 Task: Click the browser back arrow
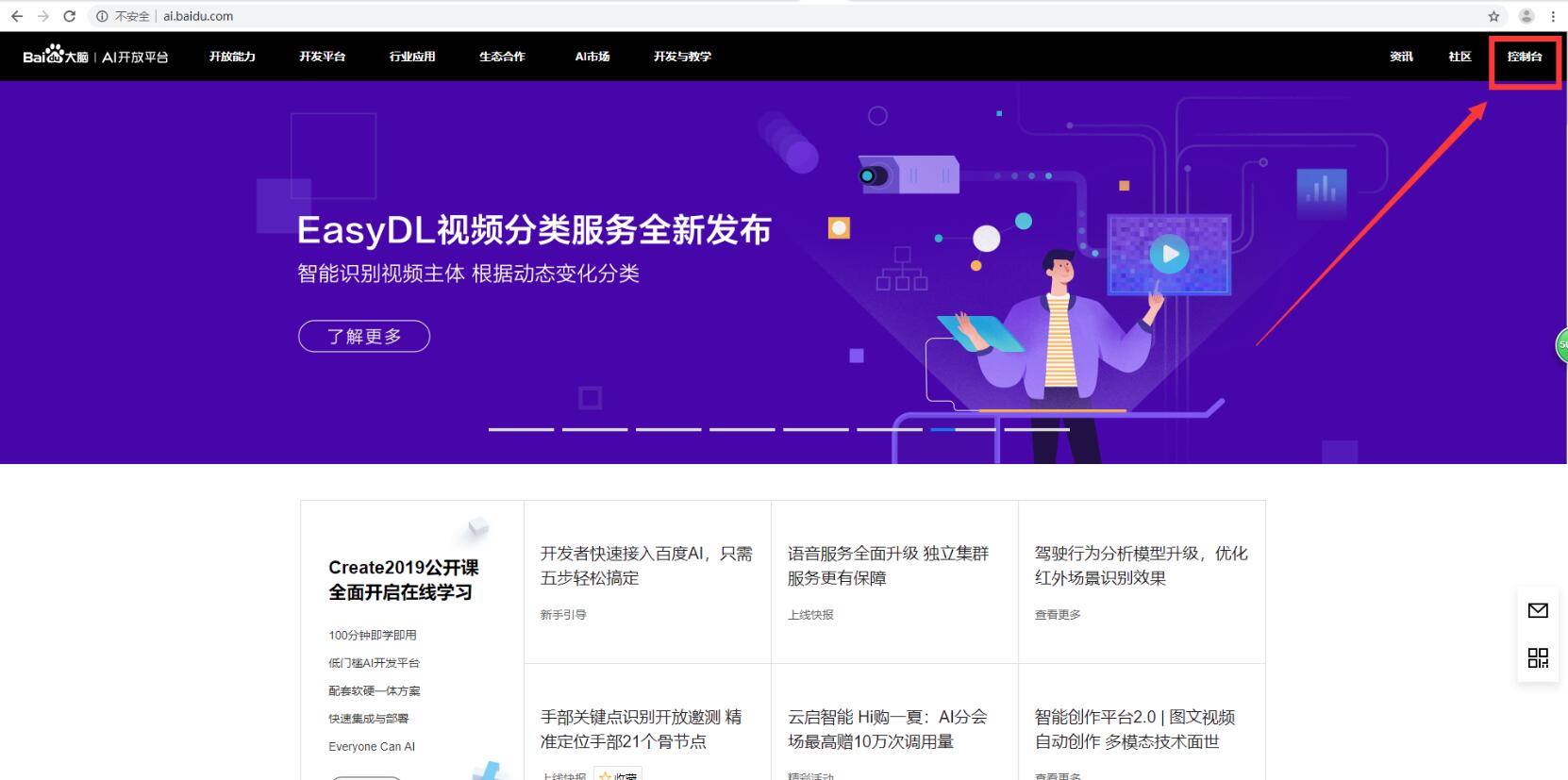coord(17,16)
